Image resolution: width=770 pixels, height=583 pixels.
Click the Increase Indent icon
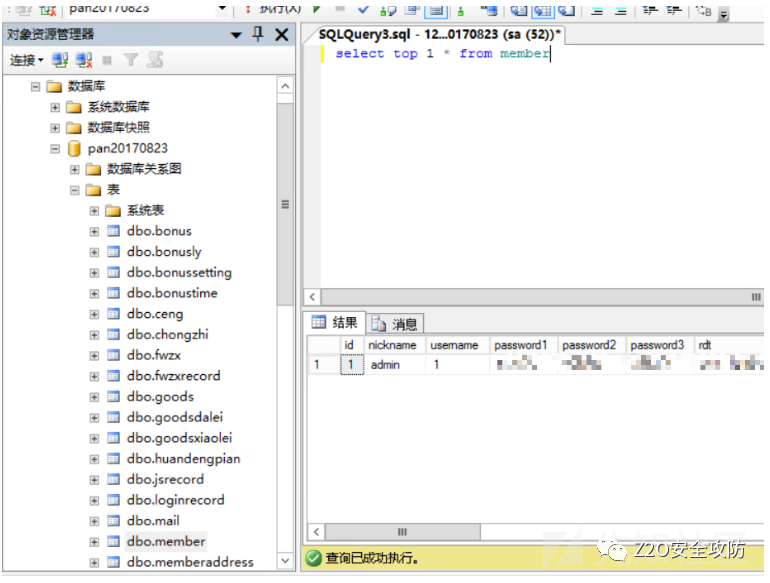click(x=673, y=10)
